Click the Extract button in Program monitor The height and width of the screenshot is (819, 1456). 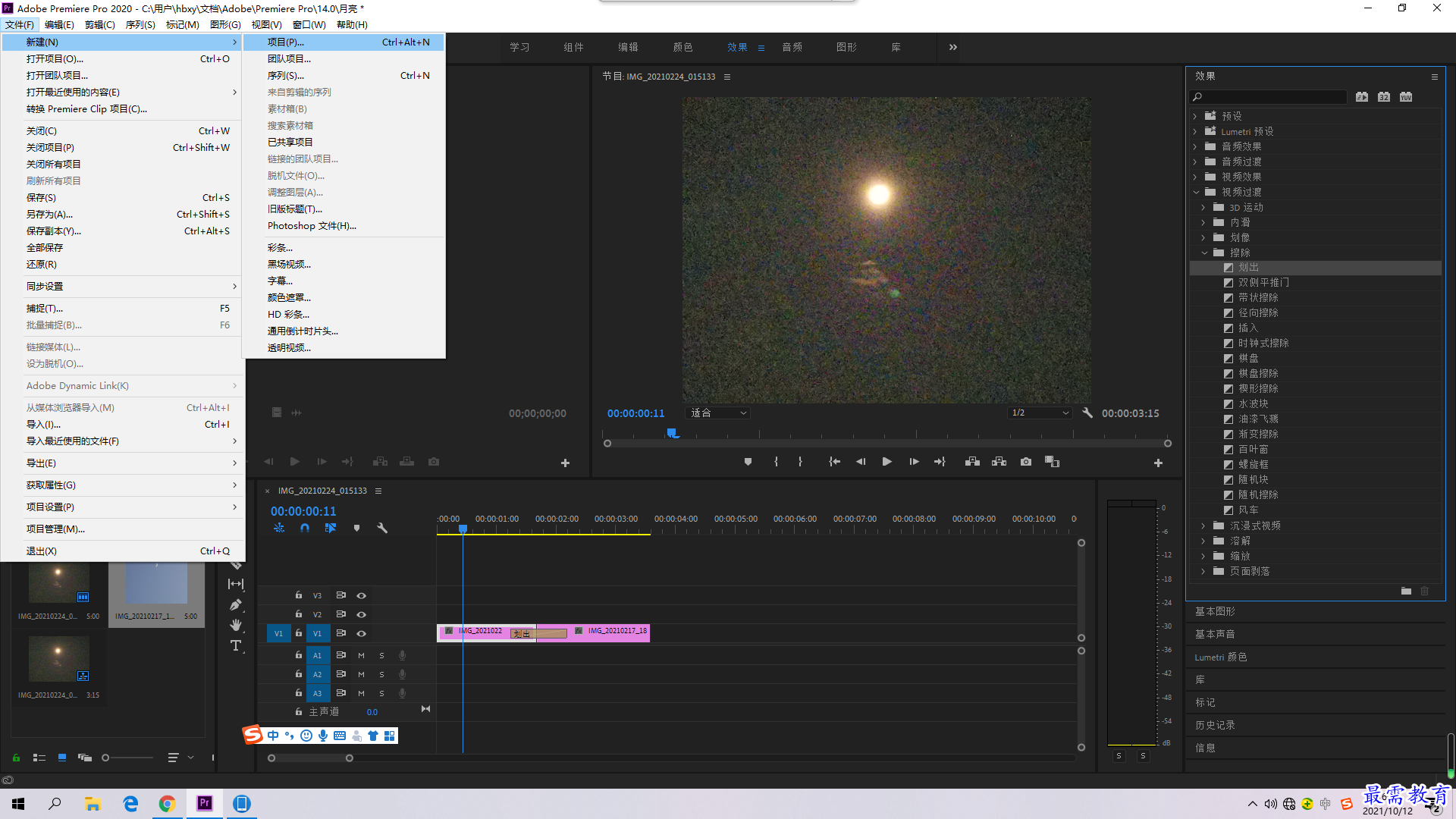999,462
